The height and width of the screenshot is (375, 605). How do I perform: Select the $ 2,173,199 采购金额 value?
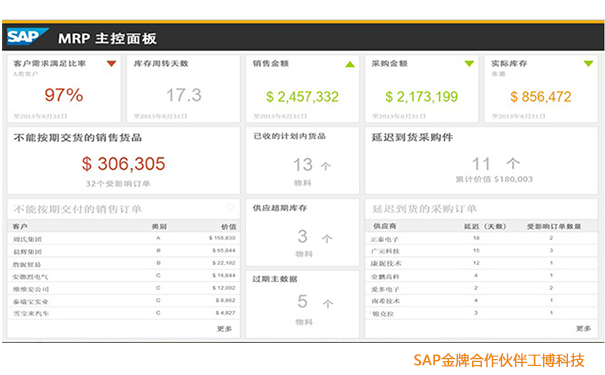pyautogui.click(x=421, y=96)
